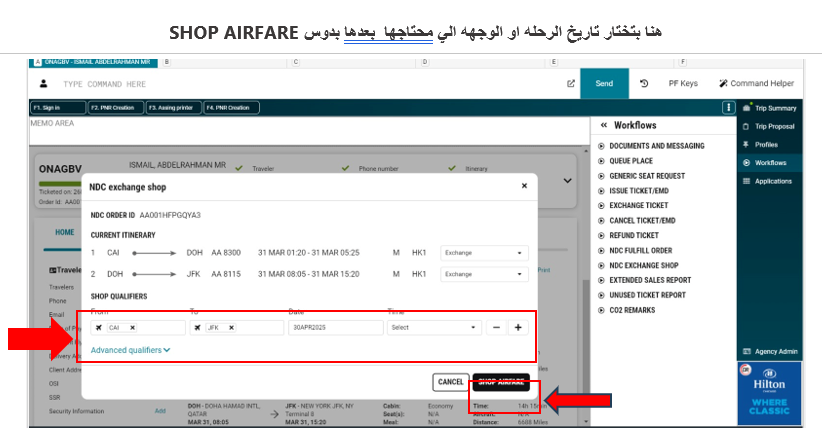Collapse the Workflows panel with double chevron

click(603, 125)
